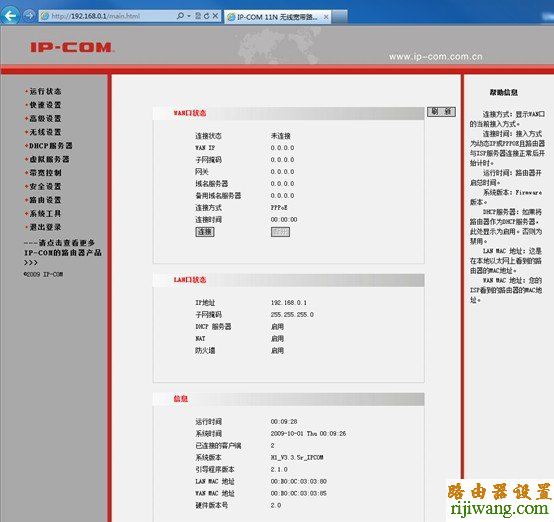Viewport: 554px width, 522px height.
Task: Click the WAN IP value 0.0.0.0
Action: tap(282, 148)
